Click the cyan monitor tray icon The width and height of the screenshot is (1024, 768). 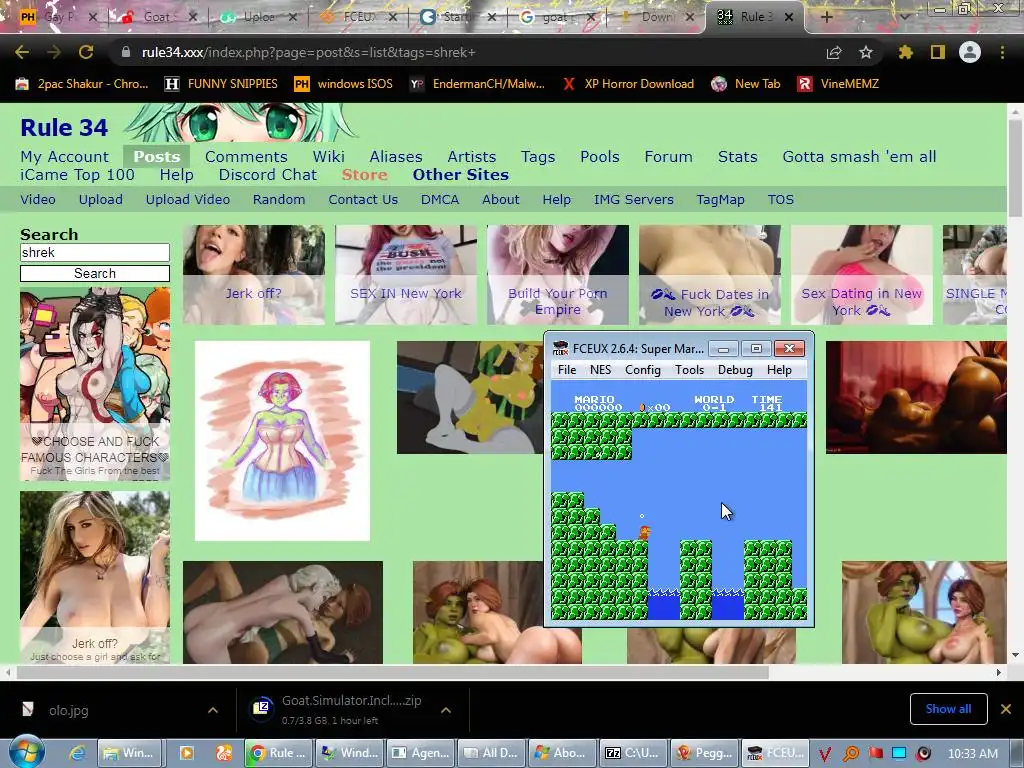899,754
